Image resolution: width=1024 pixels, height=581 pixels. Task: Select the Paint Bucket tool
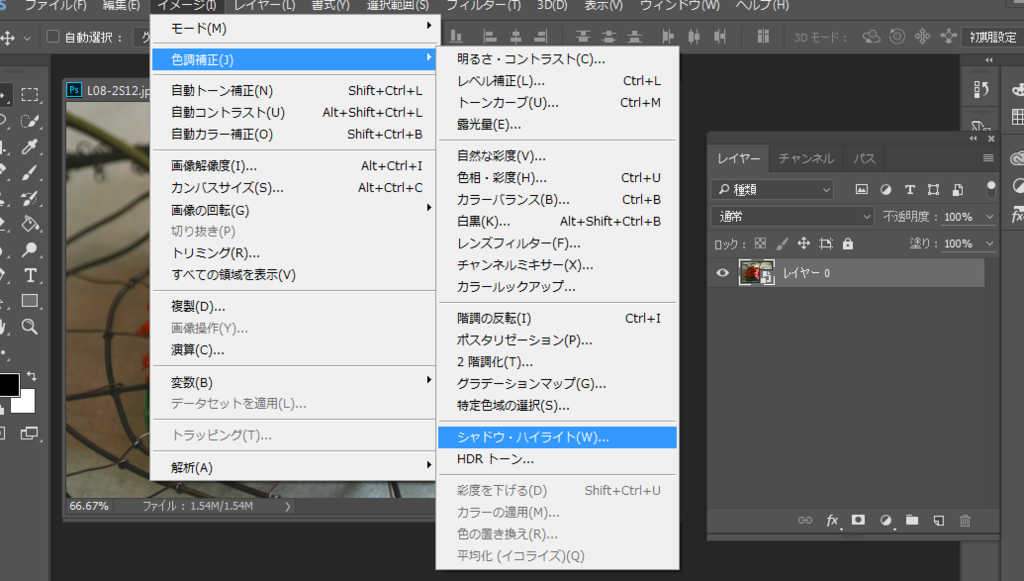[x=29, y=224]
